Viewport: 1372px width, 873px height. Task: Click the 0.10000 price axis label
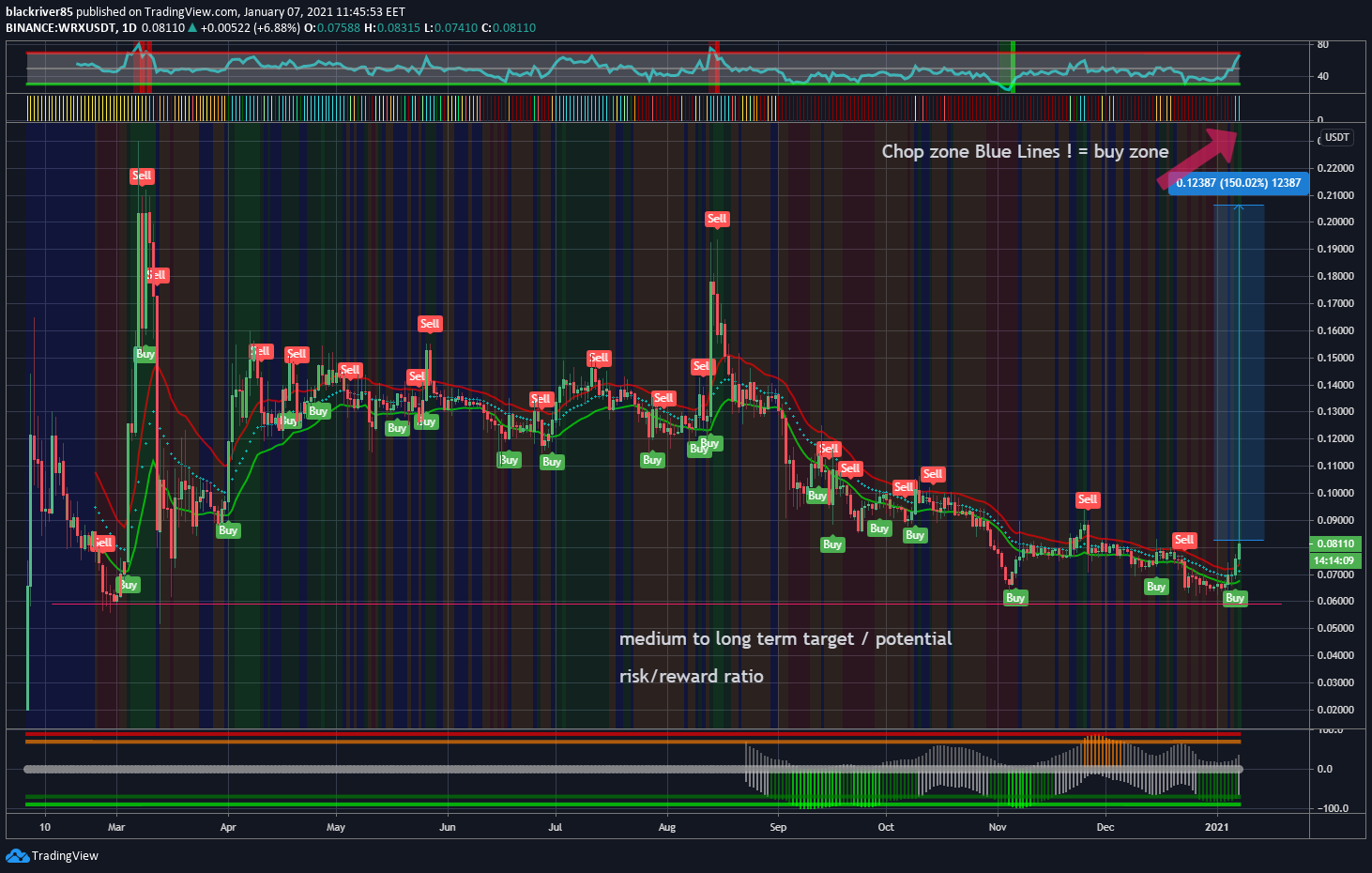(1335, 493)
